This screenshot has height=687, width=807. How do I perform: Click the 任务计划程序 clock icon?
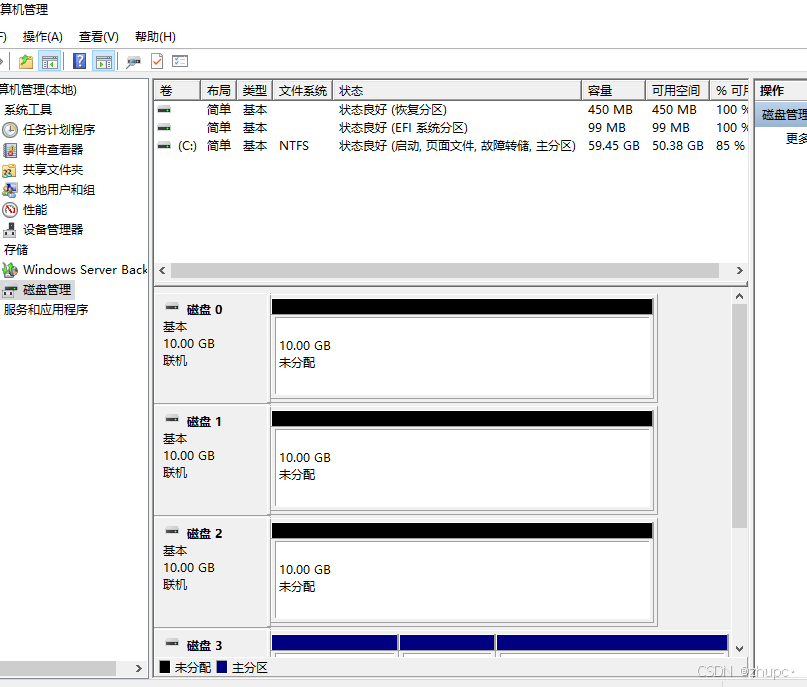[x=10, y=130]
